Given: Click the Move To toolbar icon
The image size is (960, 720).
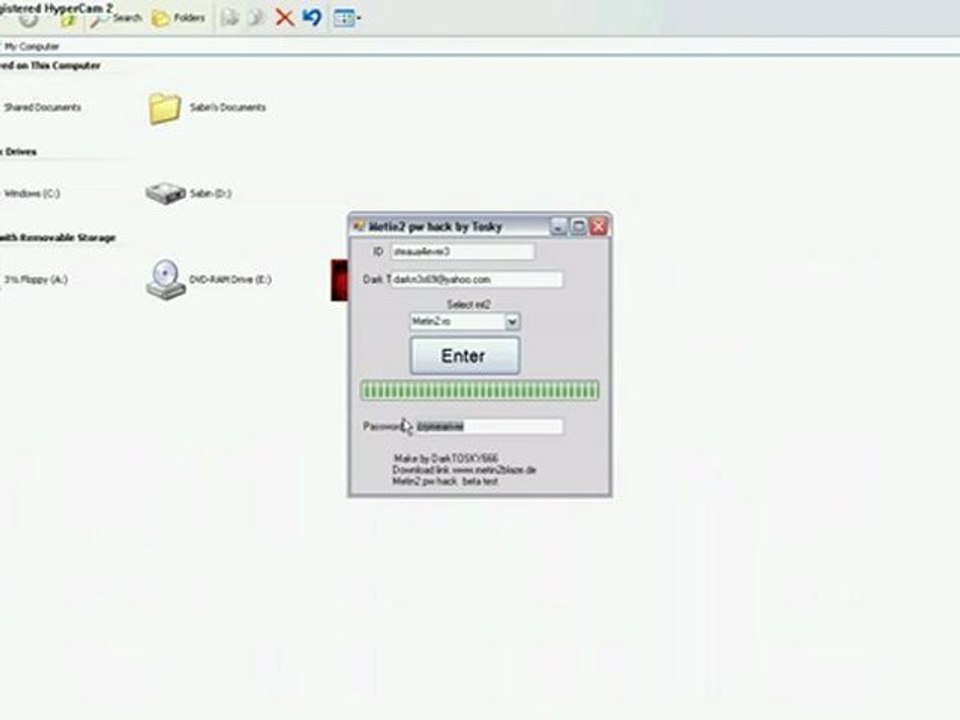Looking at the screenshot, I should click(x=230, y=18).
